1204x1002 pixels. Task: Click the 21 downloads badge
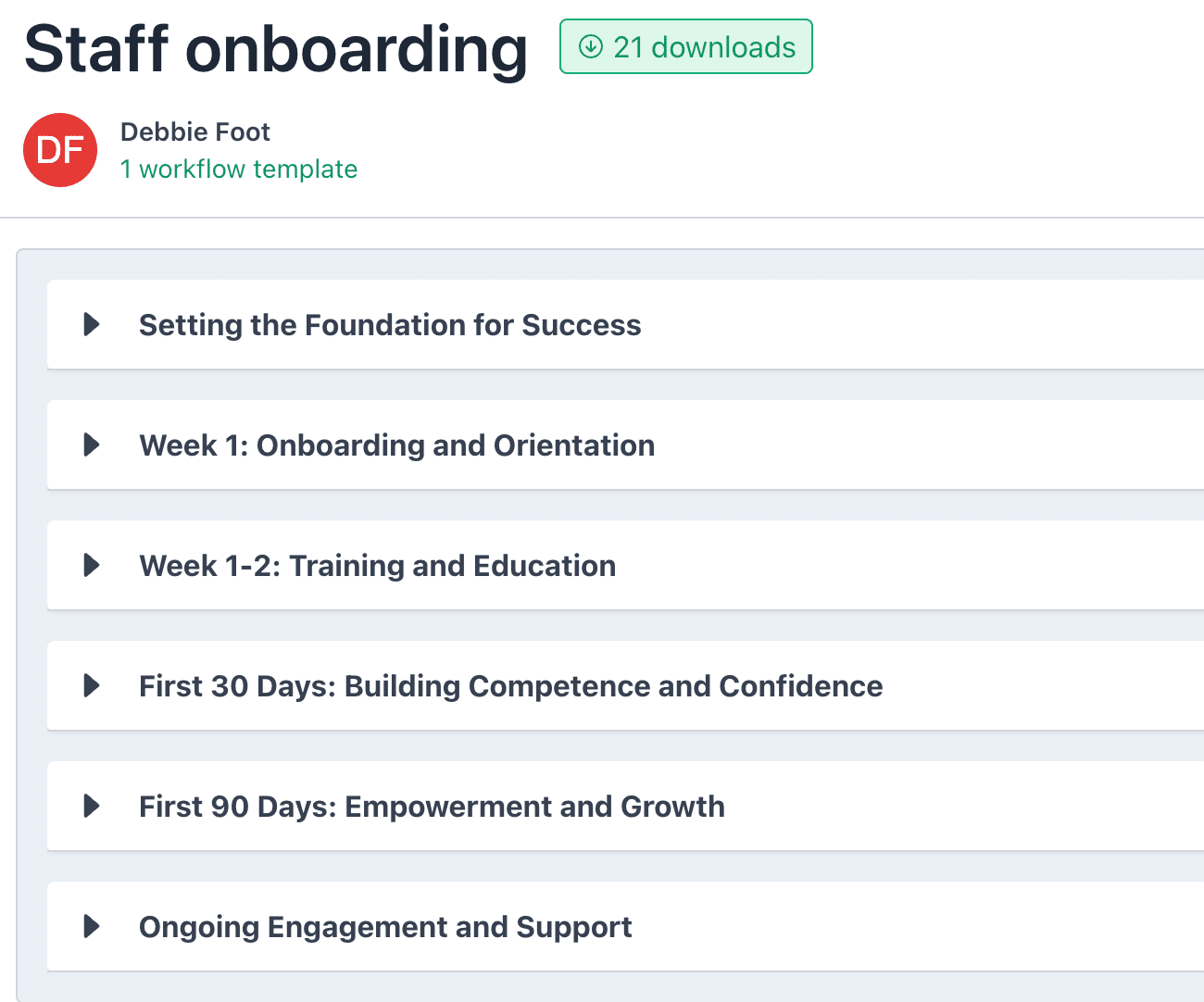(x=685, y=47)
